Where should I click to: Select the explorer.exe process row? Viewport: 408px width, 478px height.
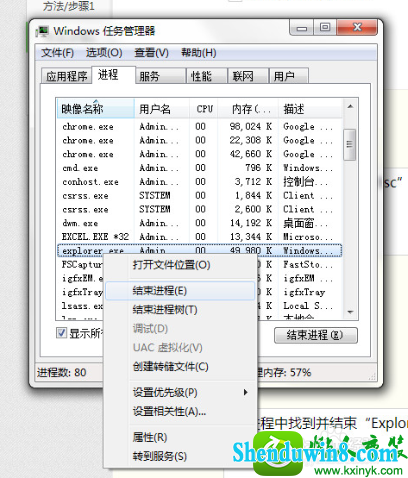(x=200, y=250)
